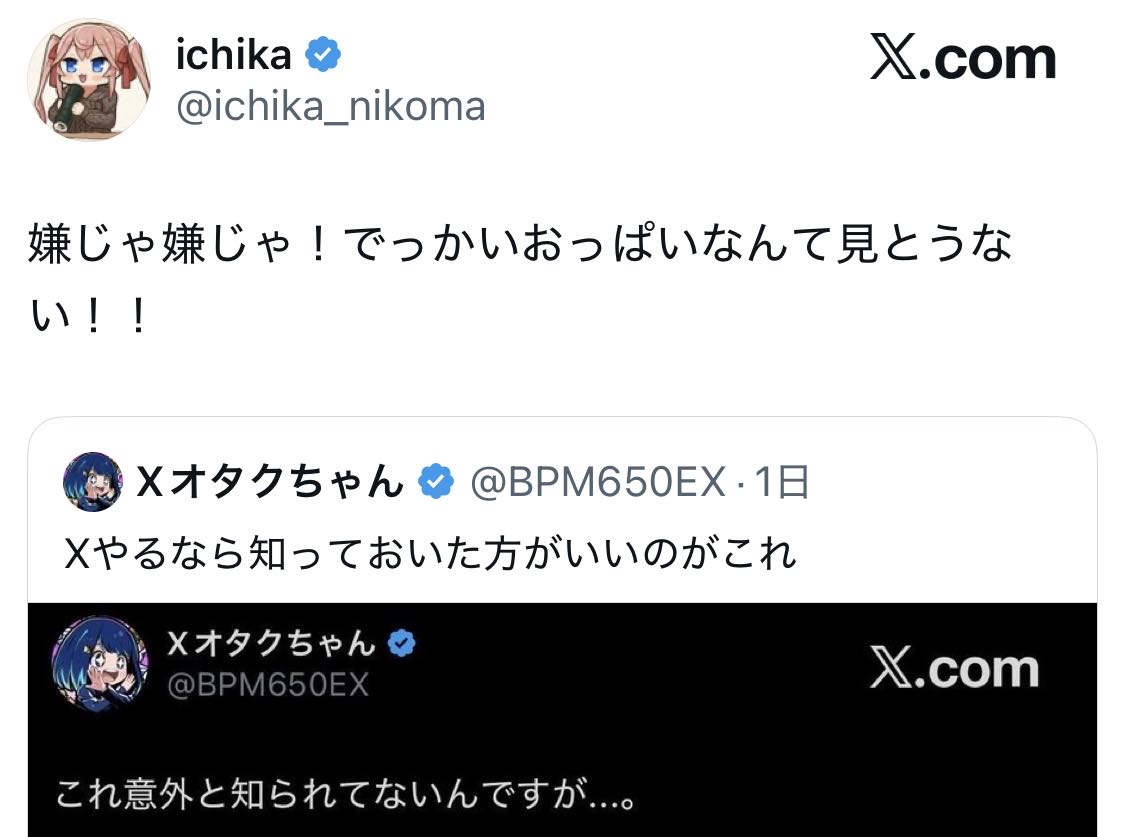Open the @ichika_nikoma handle
This screenshot has width=1125, height=837.
tap(331, 106)
